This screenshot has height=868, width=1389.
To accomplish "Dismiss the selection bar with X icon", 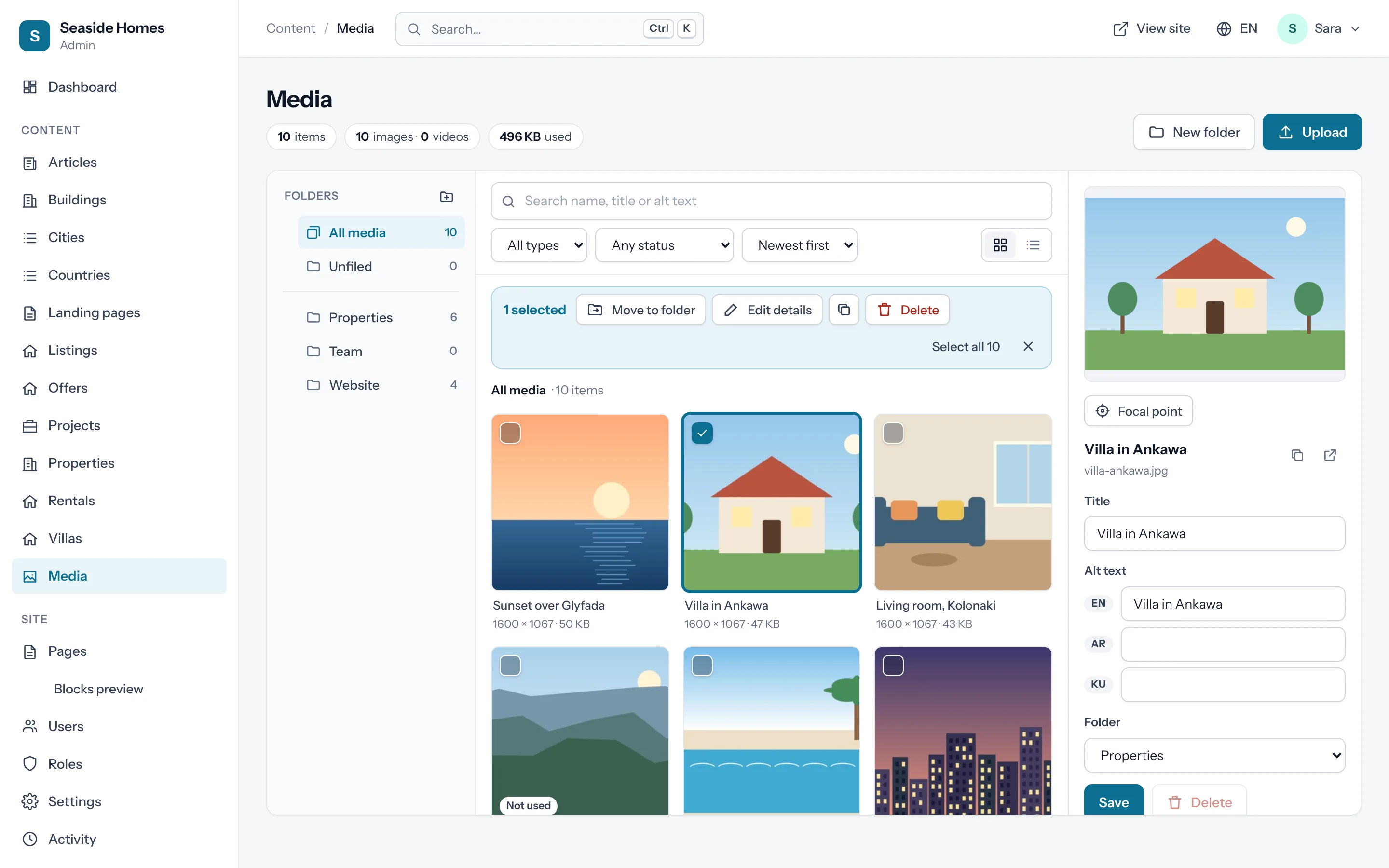I will 1028,346.
